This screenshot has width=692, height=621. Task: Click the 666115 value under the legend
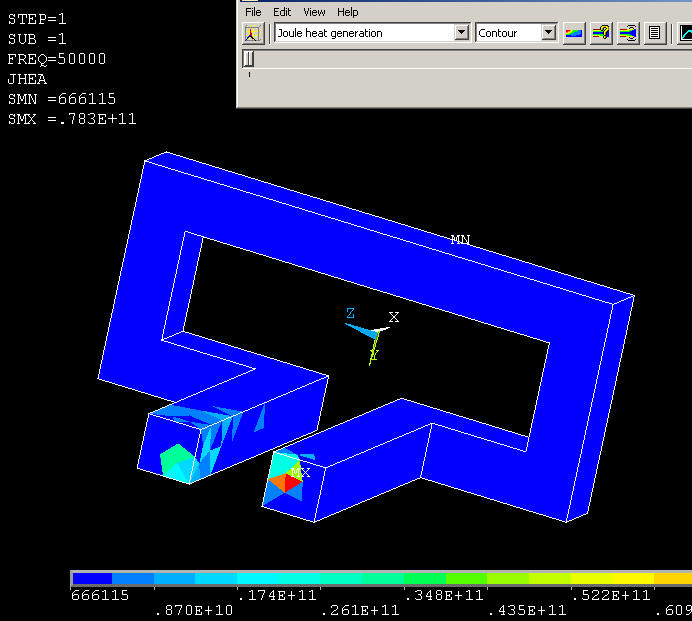100,595
